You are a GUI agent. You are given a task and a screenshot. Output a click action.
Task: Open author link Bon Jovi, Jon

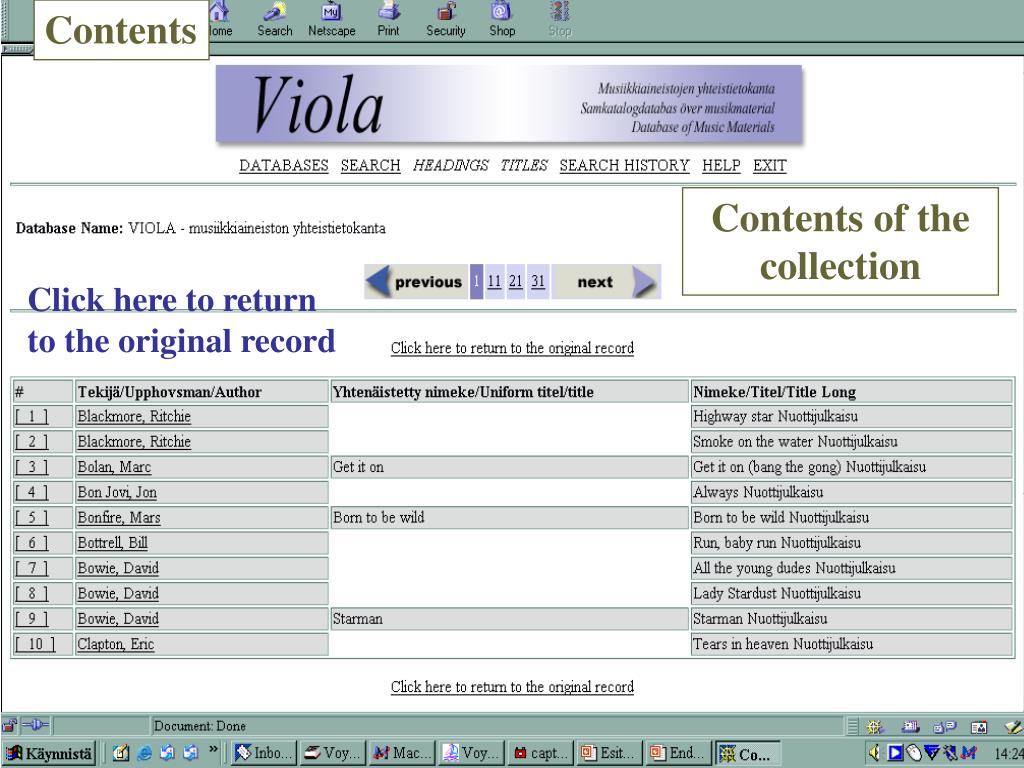point(117,492)
